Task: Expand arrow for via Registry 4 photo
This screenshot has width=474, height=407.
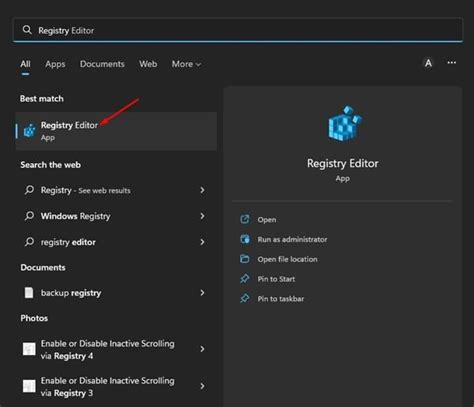Action: 202,349
